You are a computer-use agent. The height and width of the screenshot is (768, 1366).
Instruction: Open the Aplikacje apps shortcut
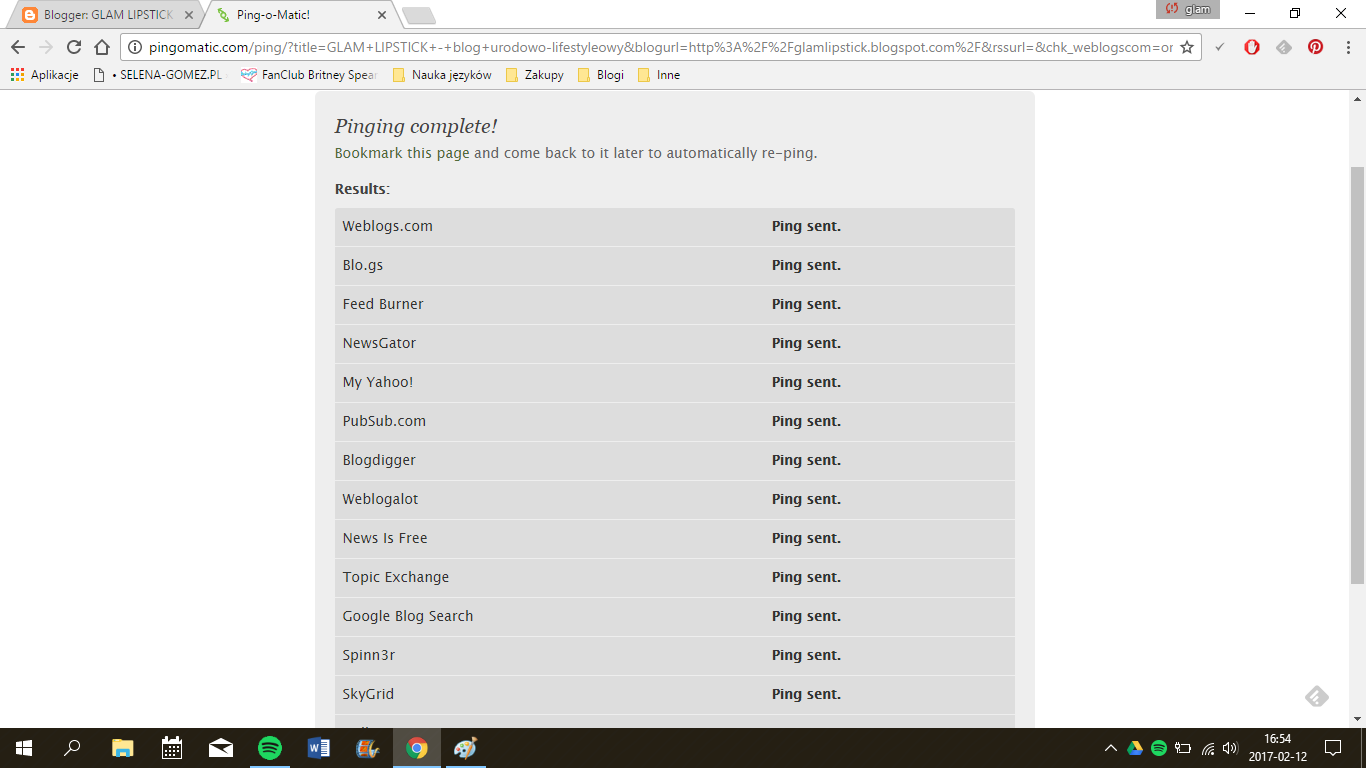(45, 75)
